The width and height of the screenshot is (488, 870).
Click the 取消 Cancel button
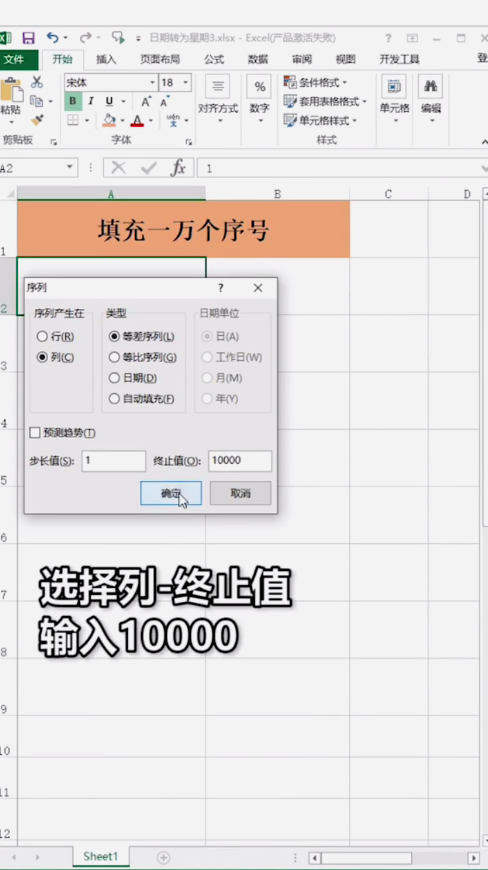(x=241, y=493)
